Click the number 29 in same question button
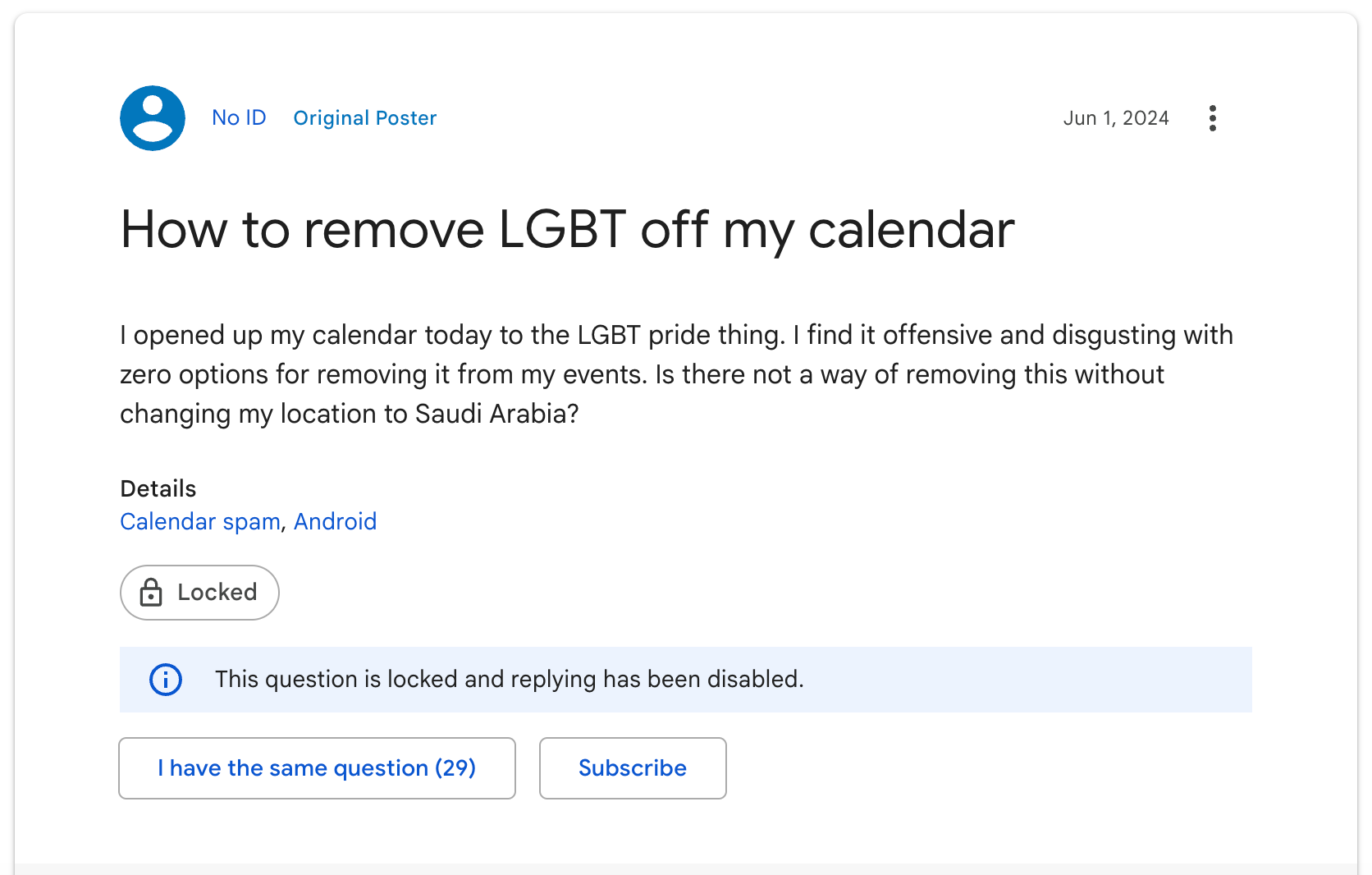 pos(455,768)
